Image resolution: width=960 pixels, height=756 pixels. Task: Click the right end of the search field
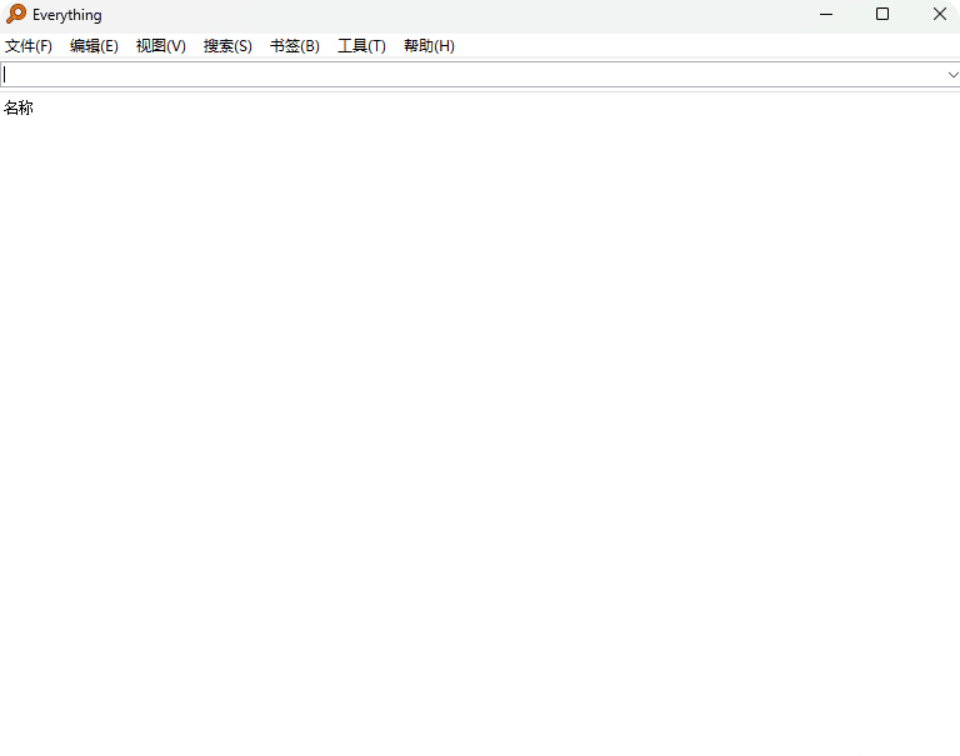click(x=920, y=75)
